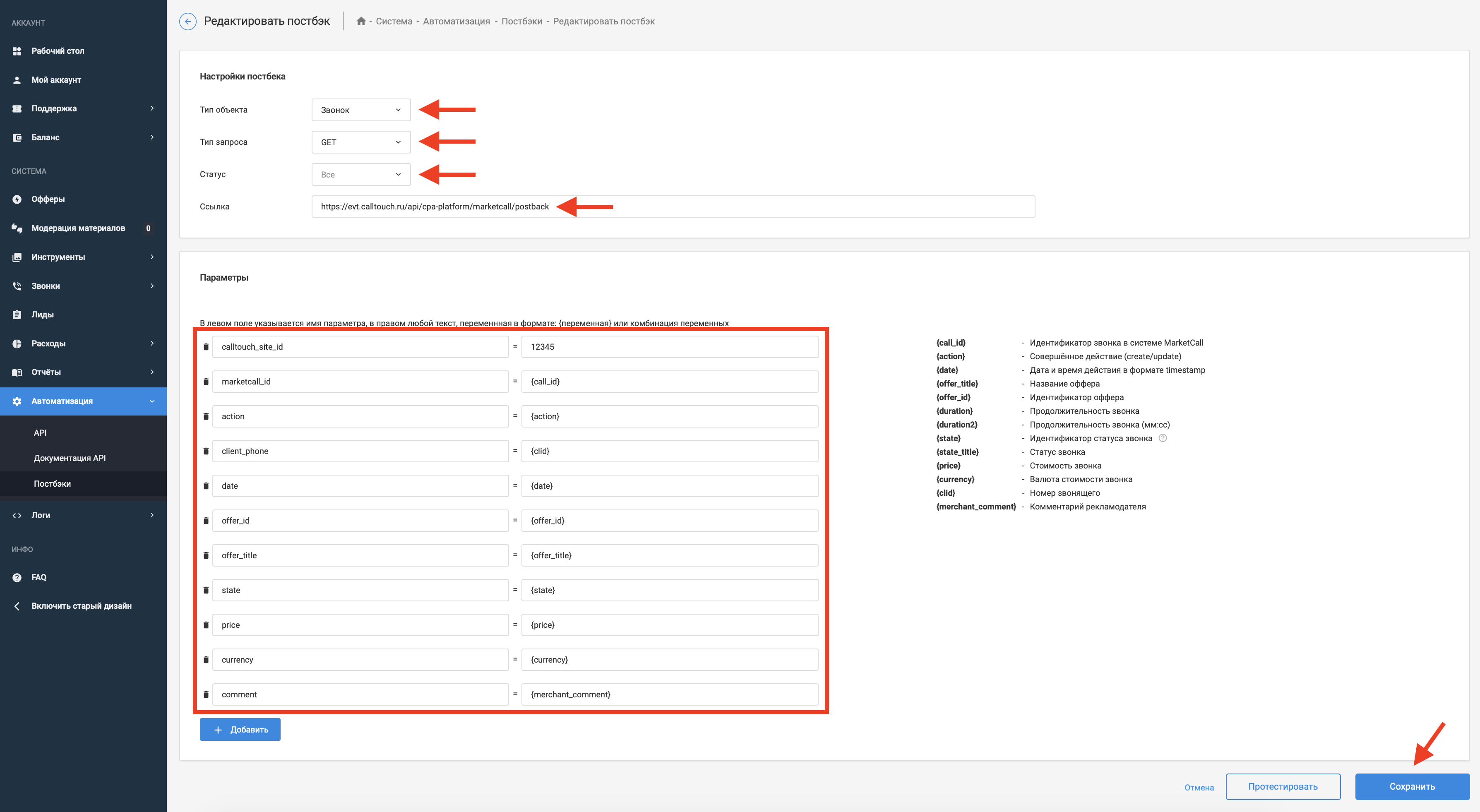Expand the Инструменты menu
The width and height of the screenshot is (1480, 812).
pyautogui.click(x=83, y=257)
